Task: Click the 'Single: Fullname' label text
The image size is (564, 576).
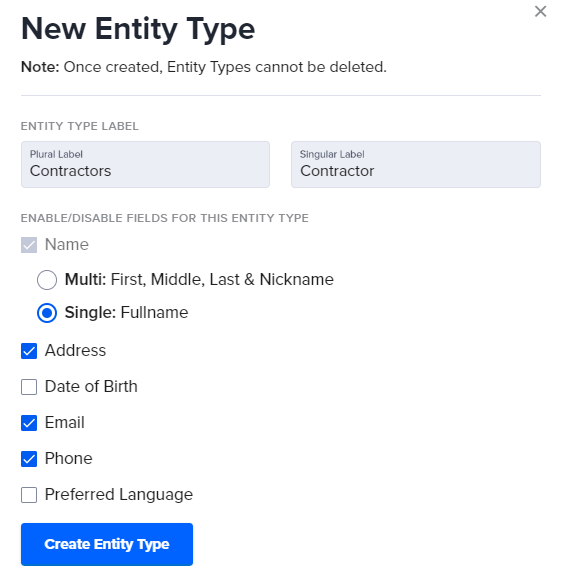Action: point(126,313)
